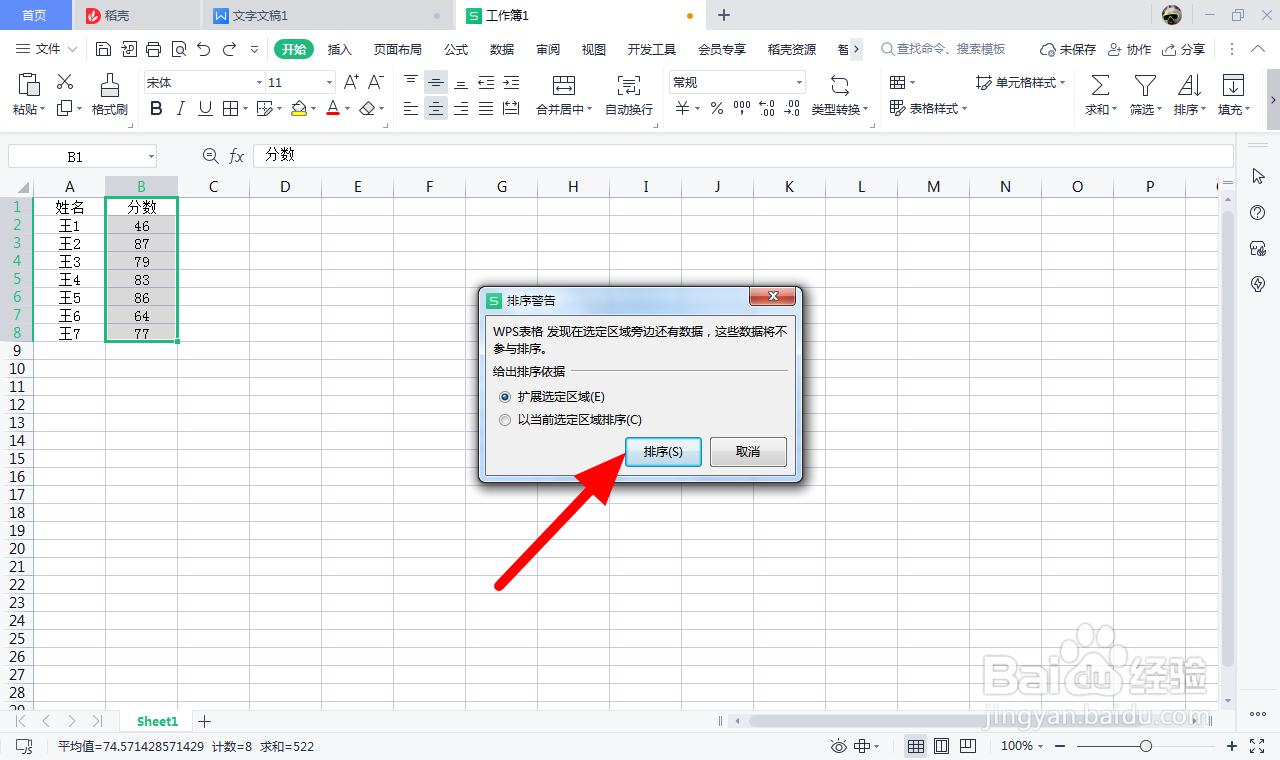Click the Collaborate button
1280x760 pixels.
1130,49
